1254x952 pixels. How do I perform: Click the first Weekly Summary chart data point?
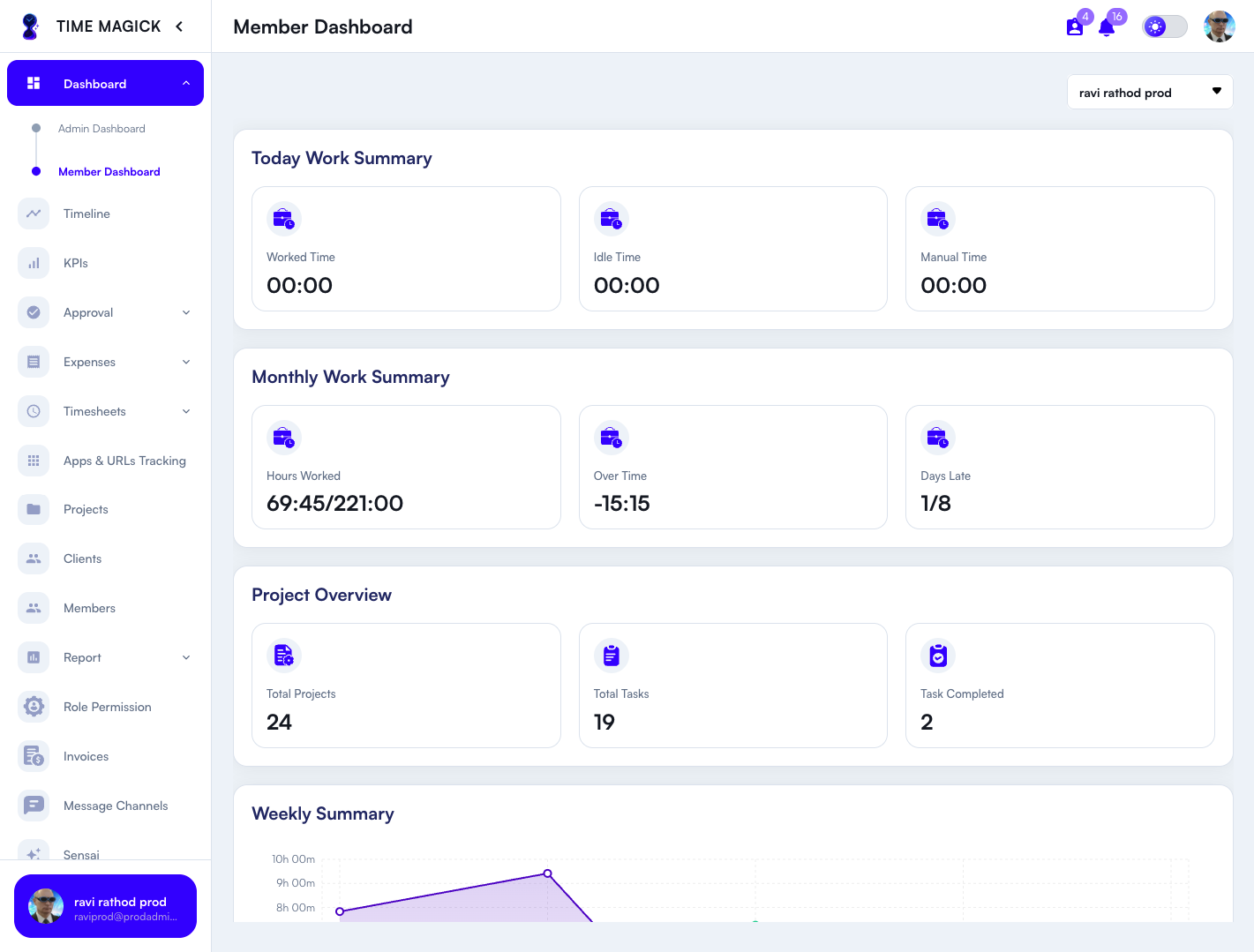[x=340, y=911]
